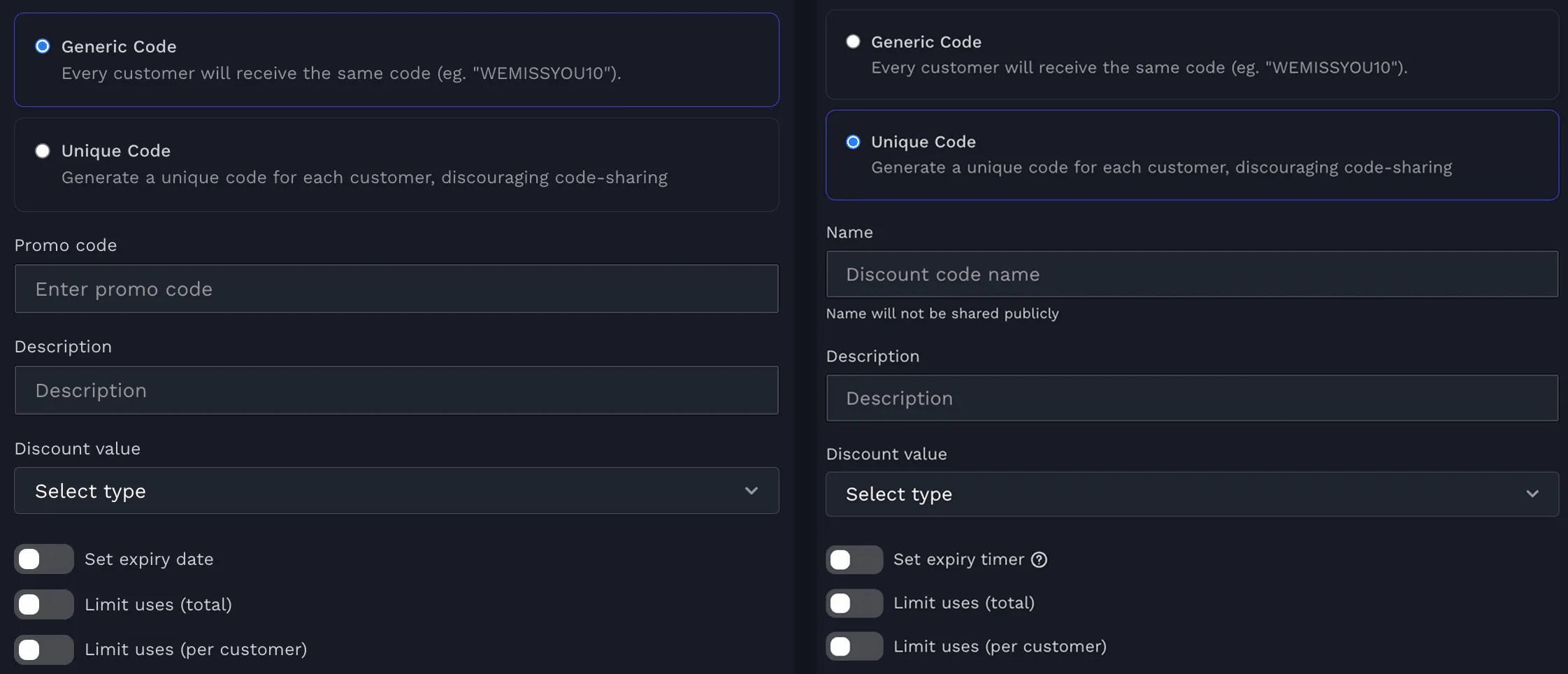Toggle the 'Set expiry date' switch

click(x=44, y=559)
